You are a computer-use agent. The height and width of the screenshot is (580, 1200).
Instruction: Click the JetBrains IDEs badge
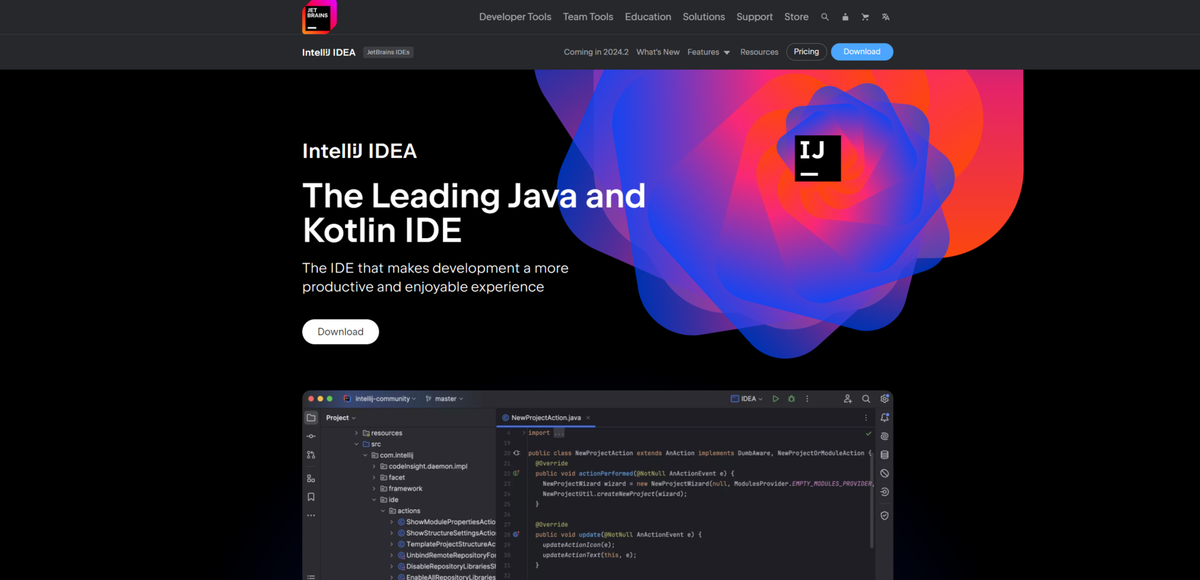coord(388,52)
